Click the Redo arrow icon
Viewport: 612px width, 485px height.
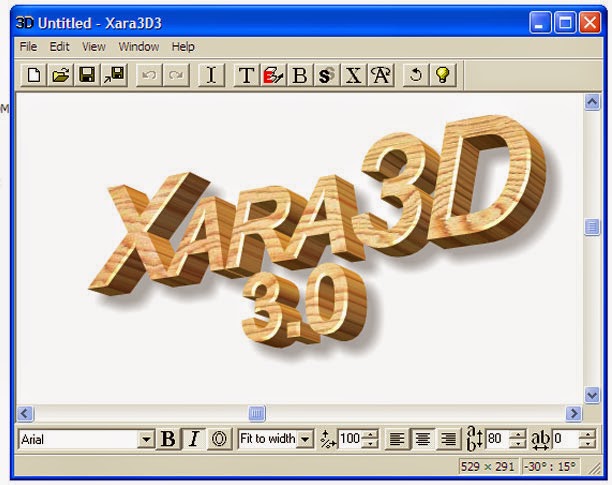click(176, 75)
